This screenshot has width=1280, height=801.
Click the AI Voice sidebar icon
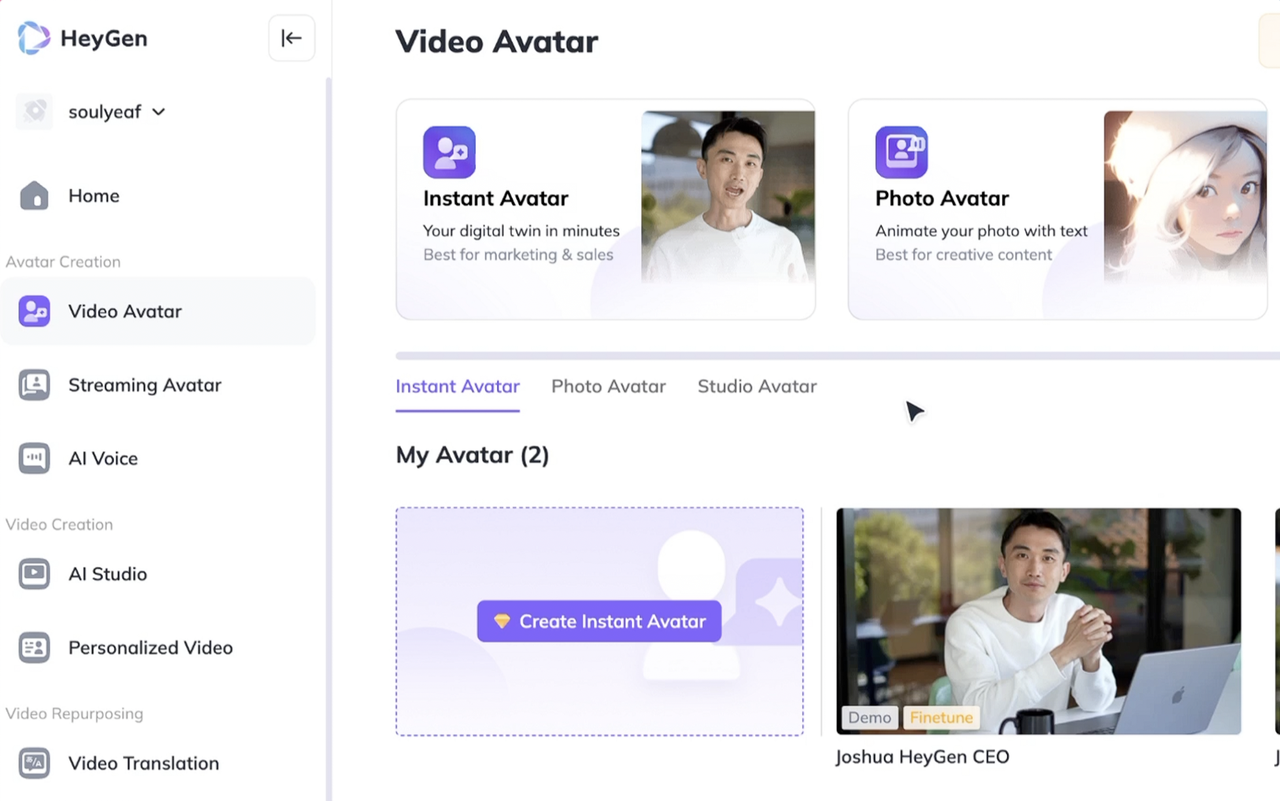click(34, 459)
